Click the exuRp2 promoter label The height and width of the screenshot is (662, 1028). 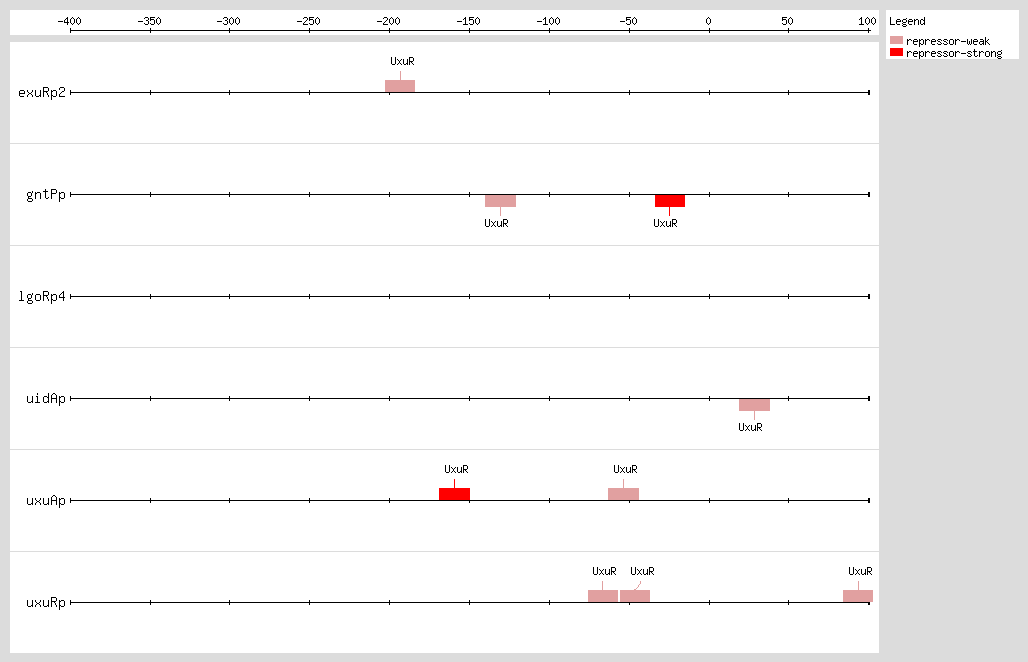[42, 92]
